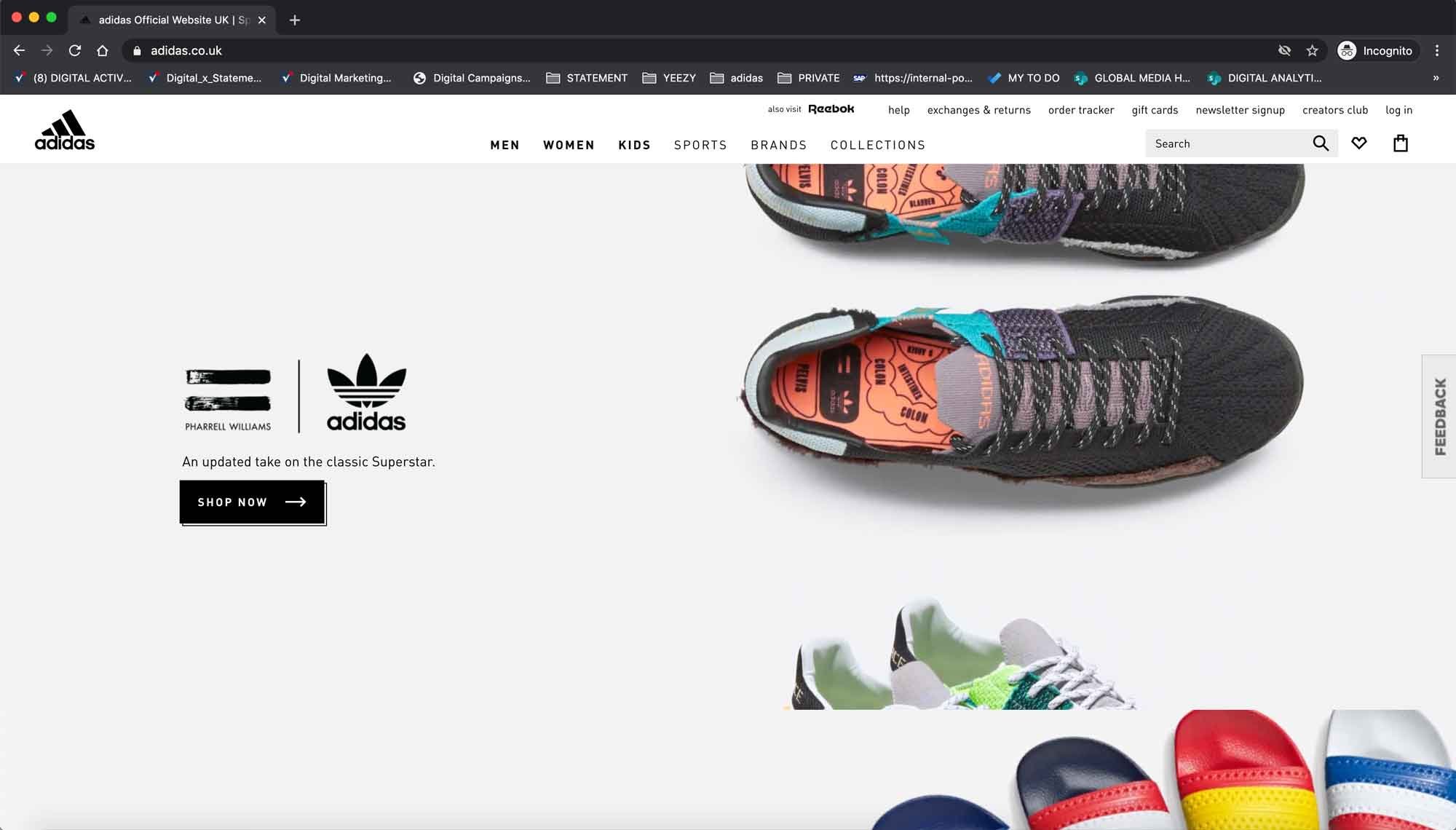Viewport: 1456px width, 830px height.
Task: Open the shopping bag icon
Action: tap(1401, 143)
